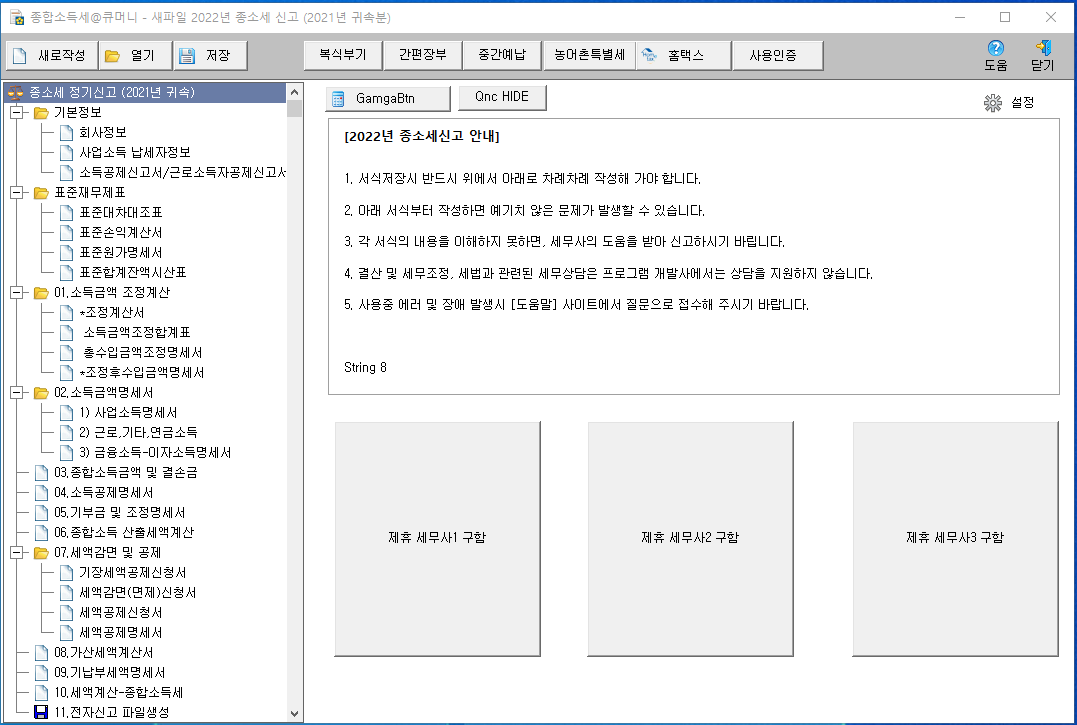Screen dimensions: 1077x725
Task: Click the folder icon of 07.세액감면 및 공제
Action: (41, 553)
